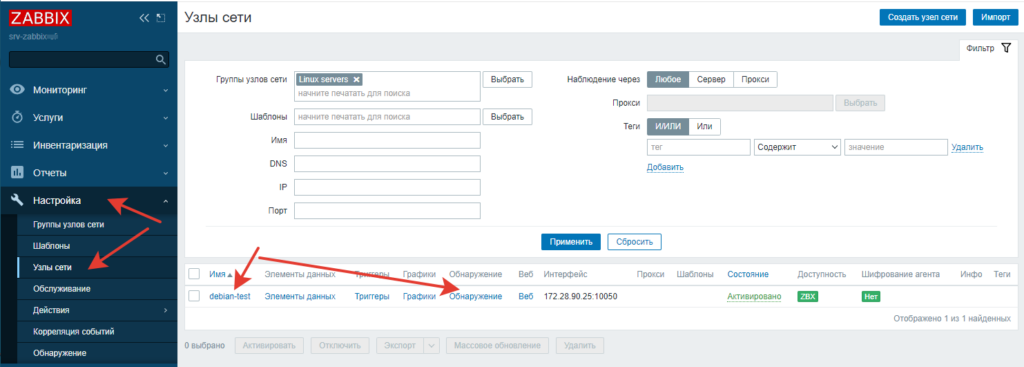Screen dimensions: 1024x367
Task: Click the Настройка wrench icon
Action: click(18, 200)
